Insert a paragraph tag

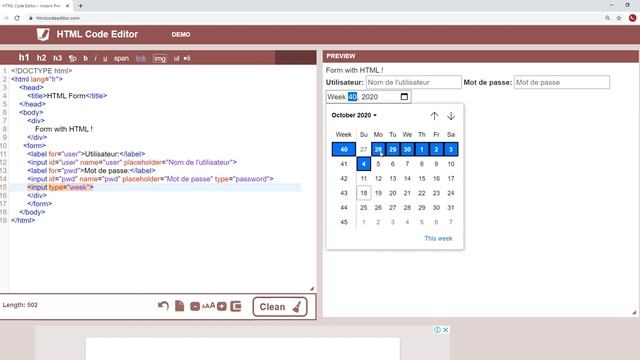[x=72, y=58]
